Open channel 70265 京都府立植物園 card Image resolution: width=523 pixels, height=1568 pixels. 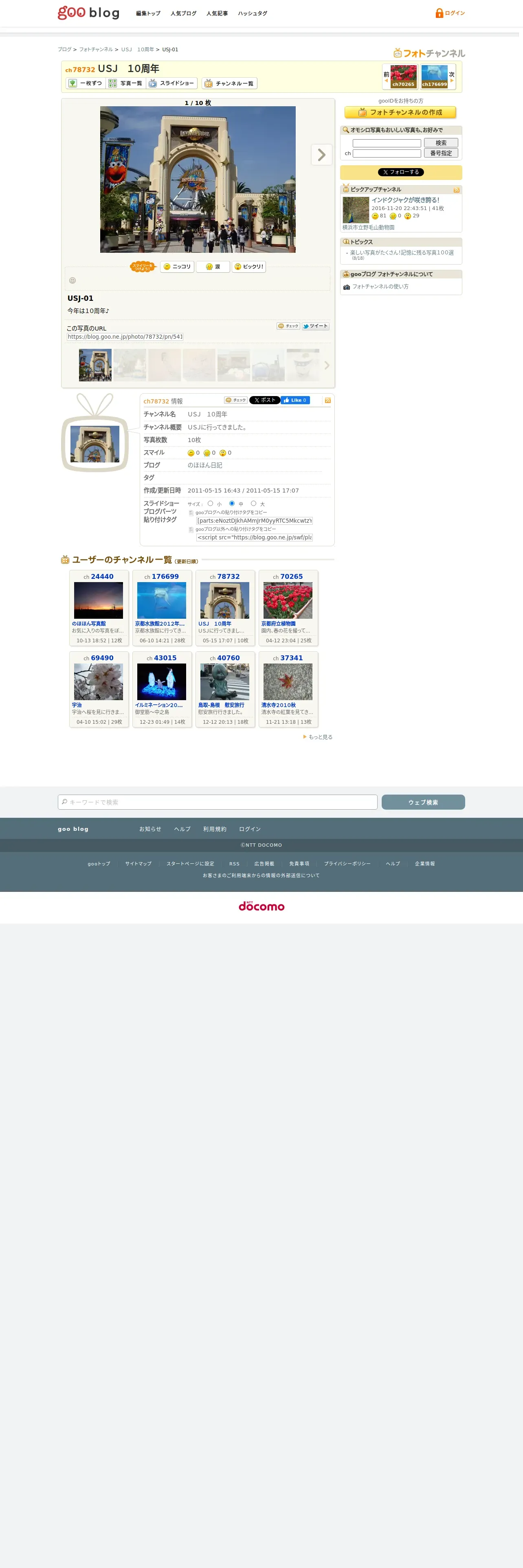(x=288, y=608)
